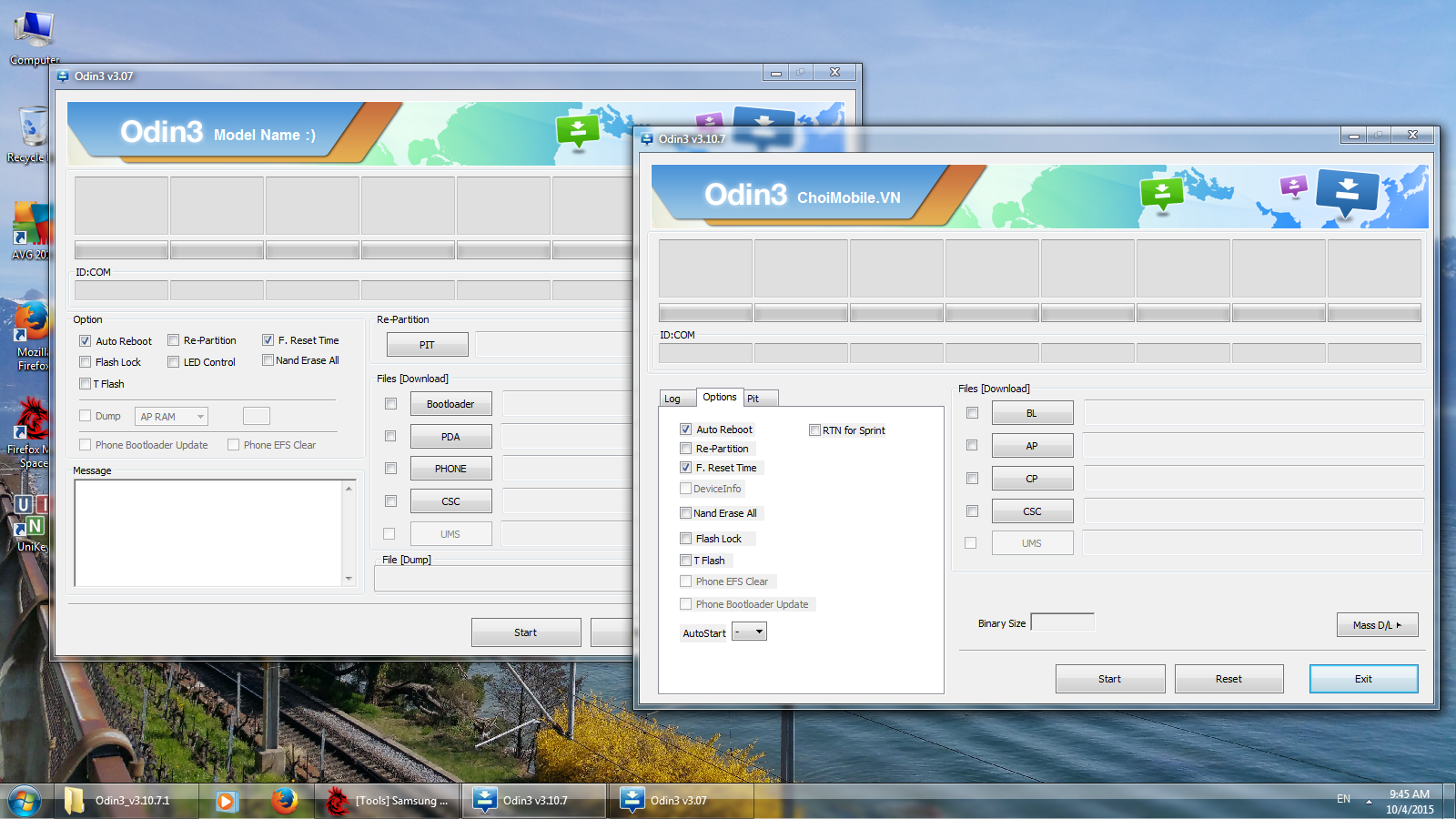Click the PIT button
This screenshot has height=819, width=1456.
coord(428,345)
